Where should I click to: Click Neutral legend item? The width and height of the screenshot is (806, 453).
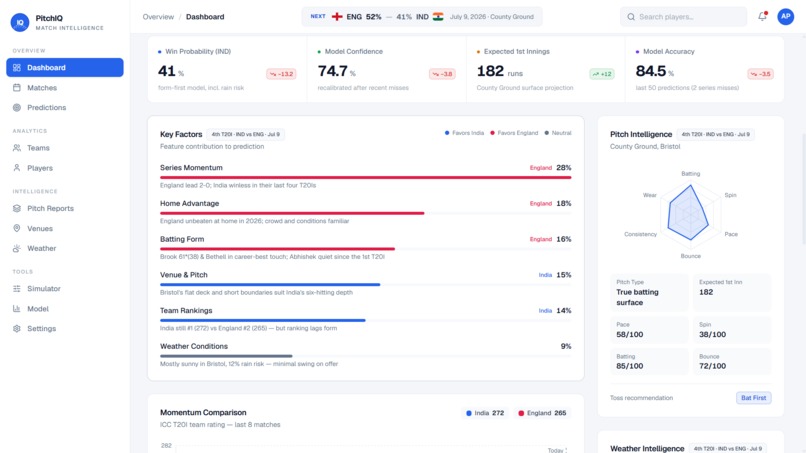(558, 133)
